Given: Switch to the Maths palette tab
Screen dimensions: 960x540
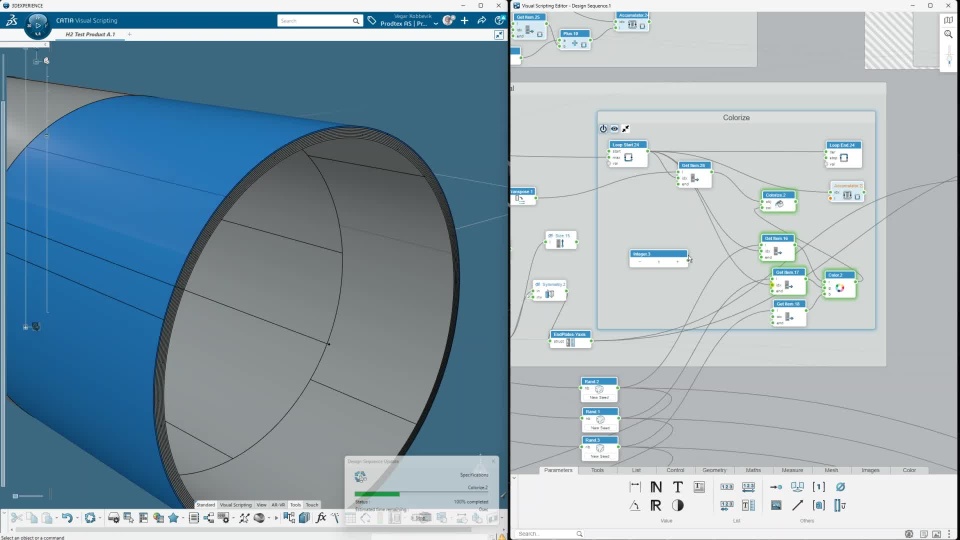Looking at the screenshot, I should (753, 470).
